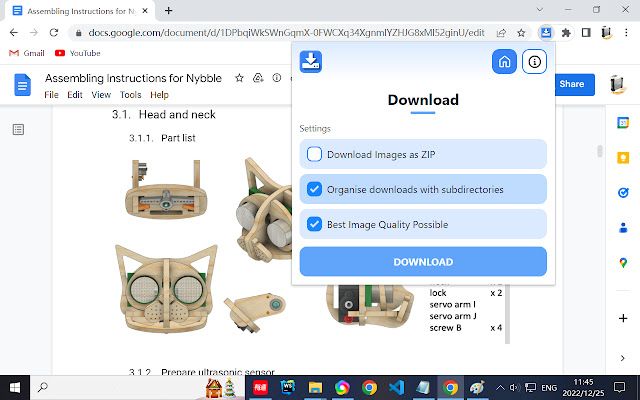Go back to previous page
Image resolution: width=640 pixels, height=400 pixels.
click(x=14, y=33)
